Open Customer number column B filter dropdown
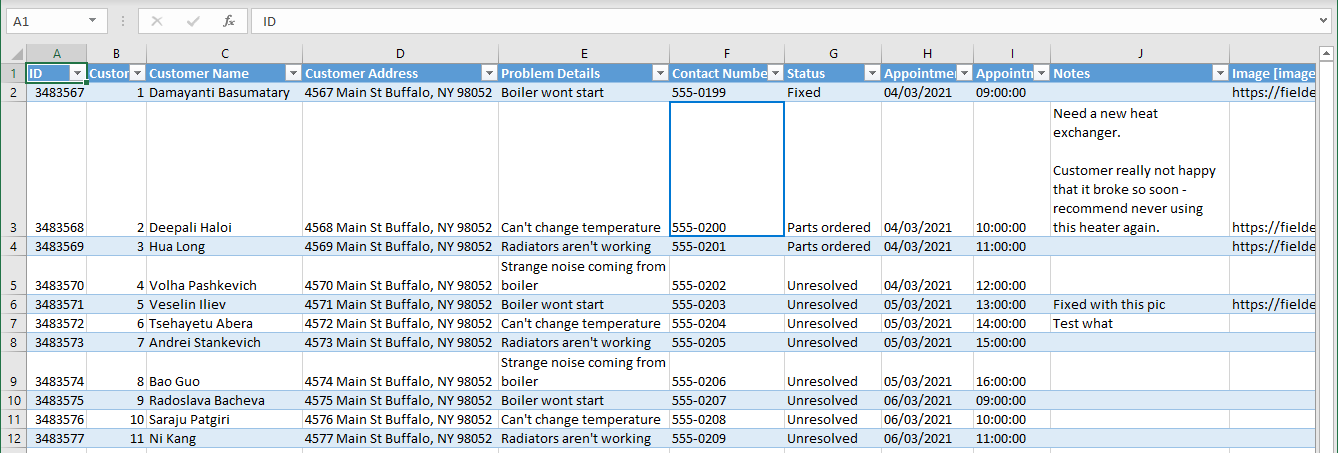 tap(138, 73)
